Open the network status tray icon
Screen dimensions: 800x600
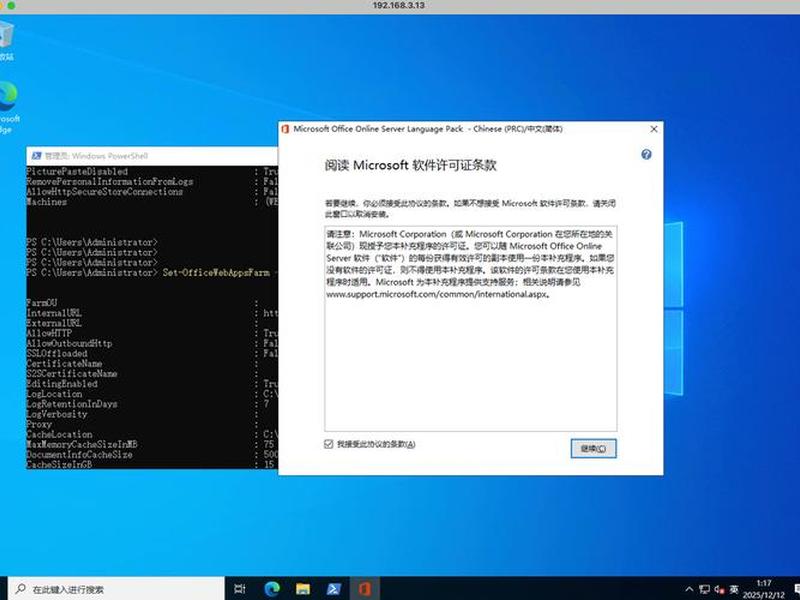point(705,589)
